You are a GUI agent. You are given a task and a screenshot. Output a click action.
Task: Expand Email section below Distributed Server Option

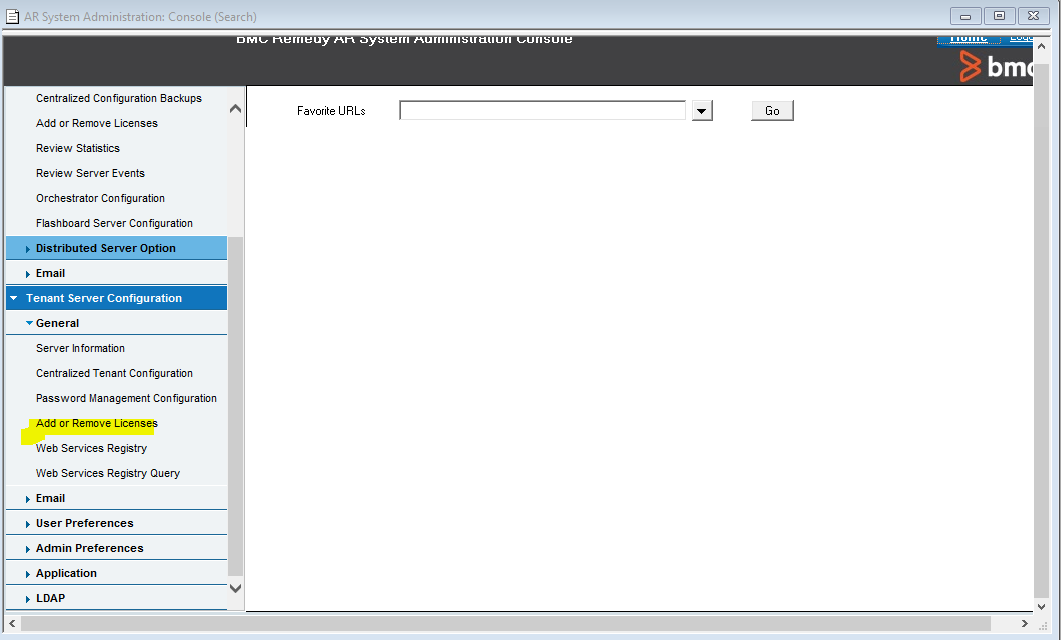116,273
